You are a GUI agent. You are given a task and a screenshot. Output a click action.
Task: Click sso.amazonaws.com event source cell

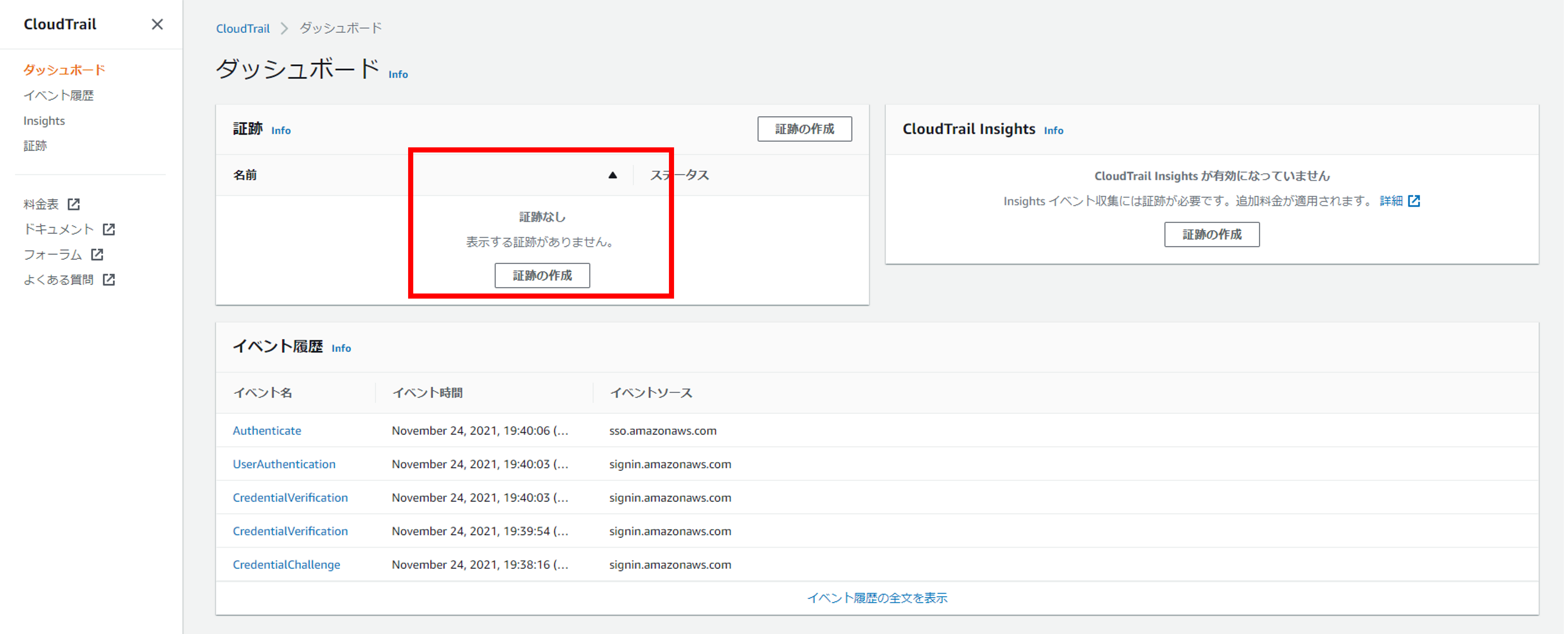[x=663, y=431]
